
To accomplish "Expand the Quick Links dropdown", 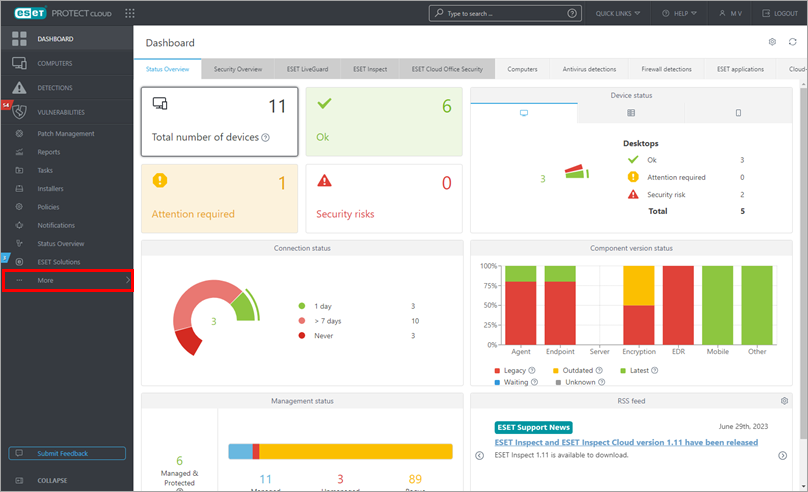I will (x=619, y=13).
